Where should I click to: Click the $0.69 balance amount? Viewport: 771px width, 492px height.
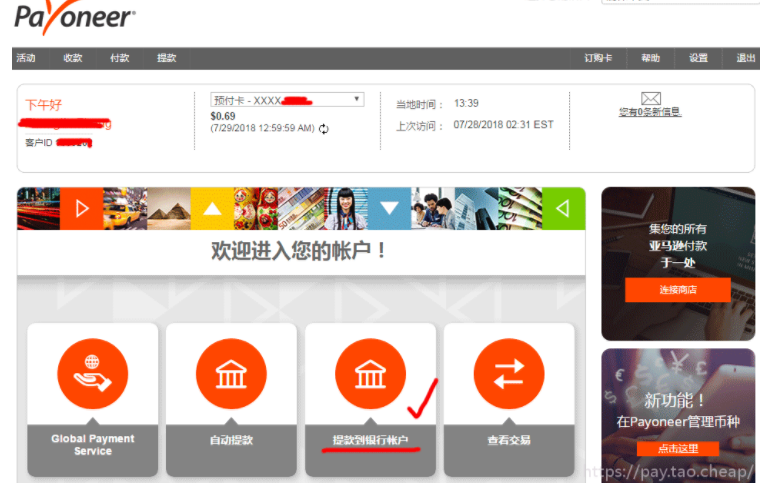(x=223, y=116)
